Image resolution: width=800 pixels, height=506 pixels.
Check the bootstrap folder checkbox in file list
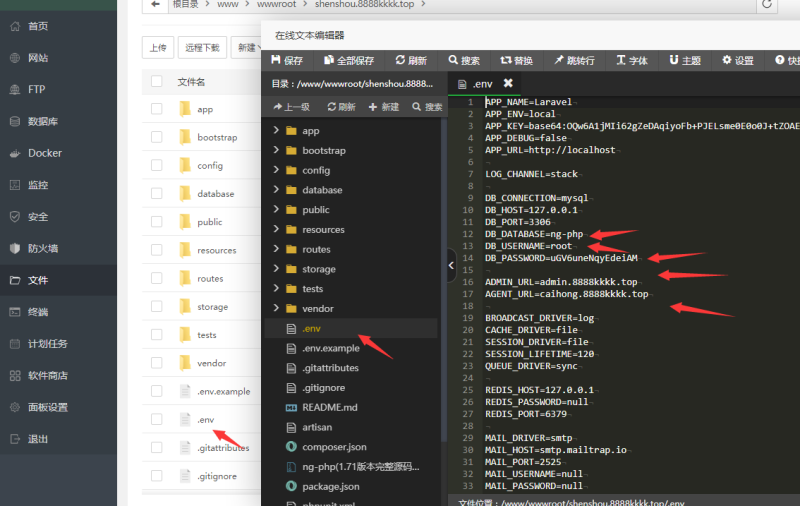(157, 137)
